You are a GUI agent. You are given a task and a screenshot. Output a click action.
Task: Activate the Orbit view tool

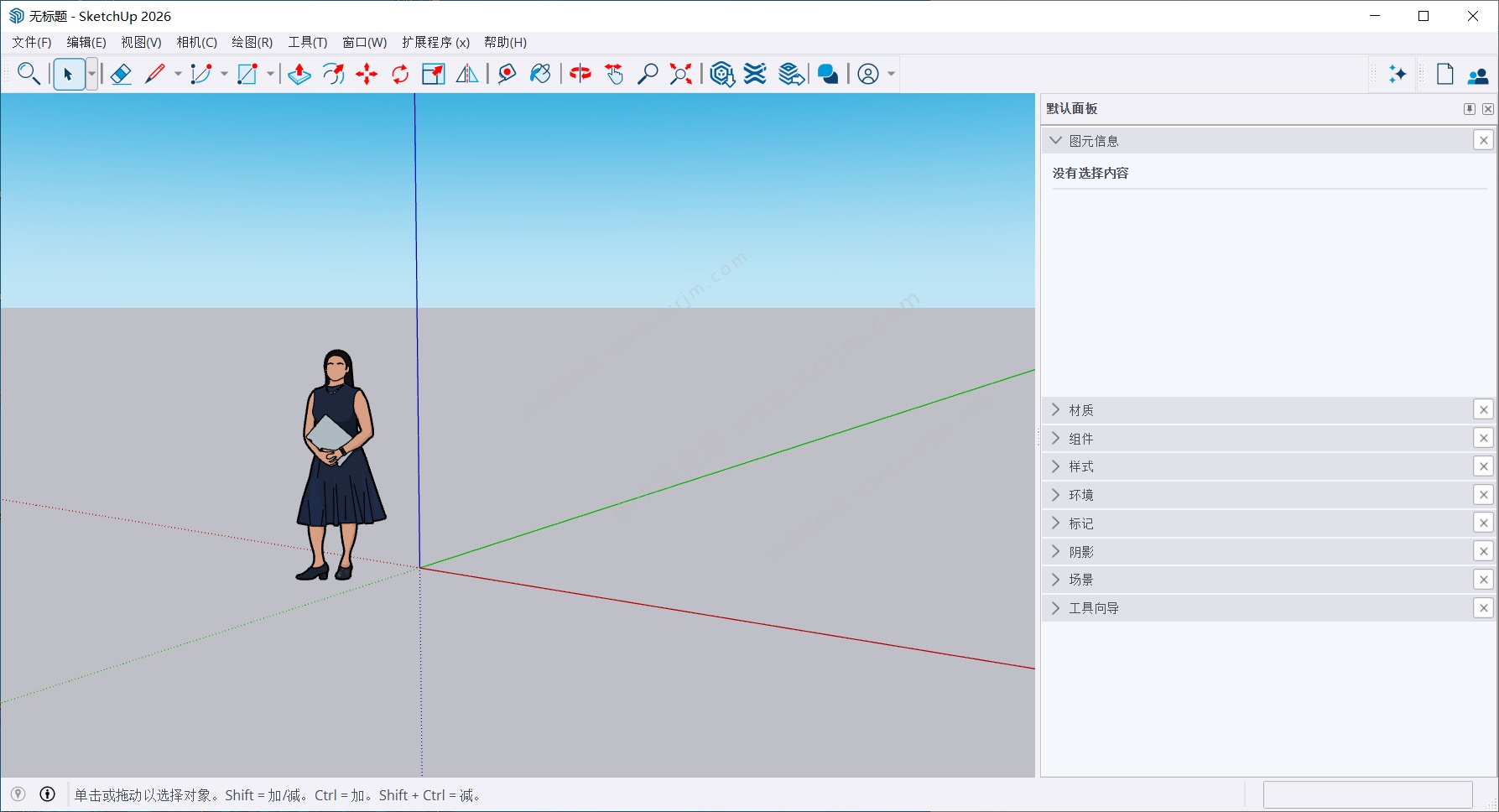[x=580, y=74]
